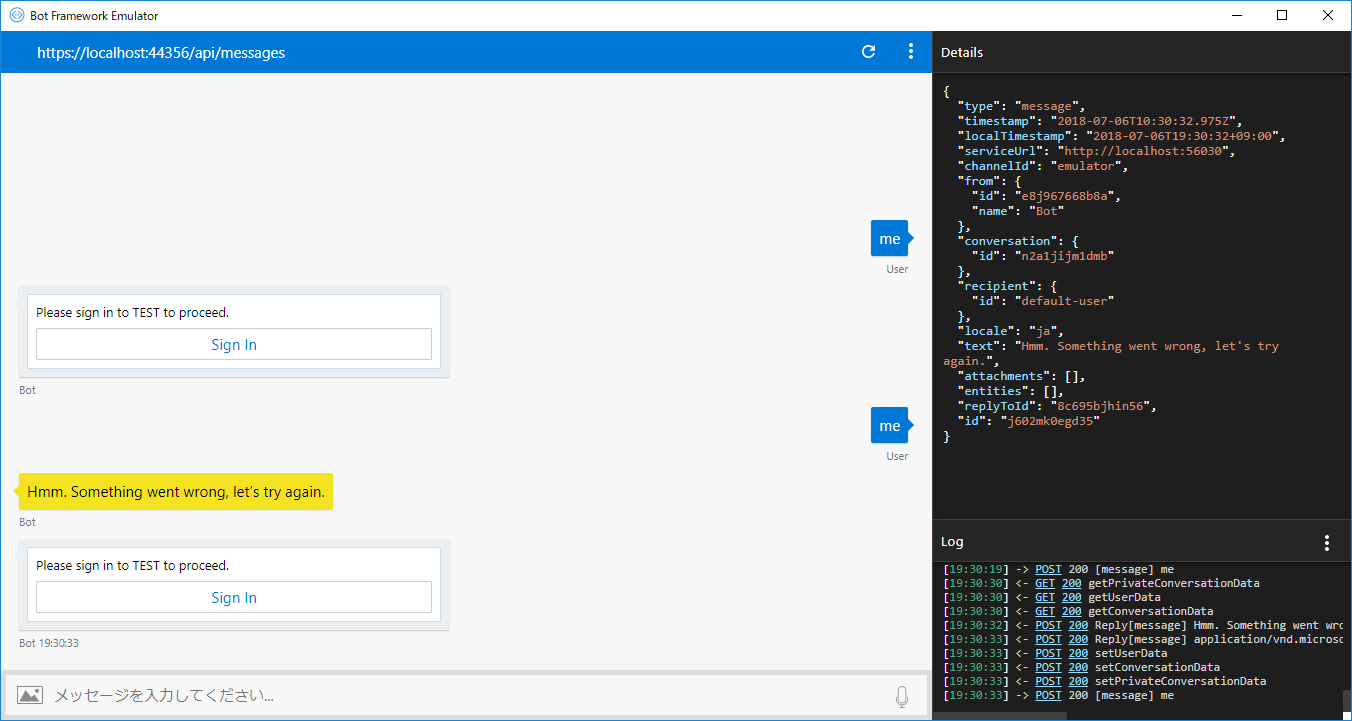Viewport: 1352px width, 721px height.
Task: Select the 'me' bubble directly above the yellow message
Action: [889, 426]
